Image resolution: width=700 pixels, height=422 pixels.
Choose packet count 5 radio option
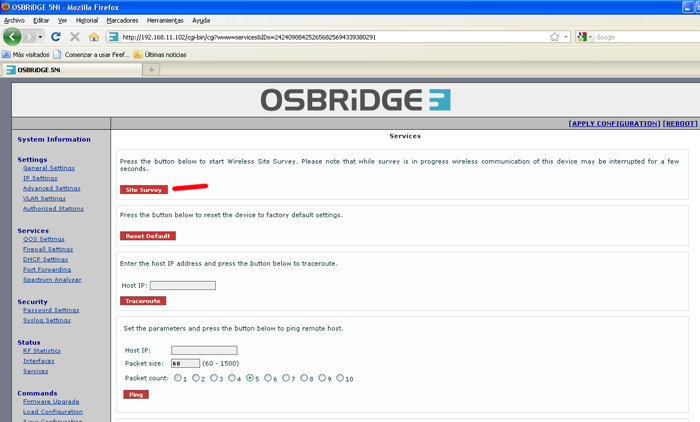pos(250,378)
